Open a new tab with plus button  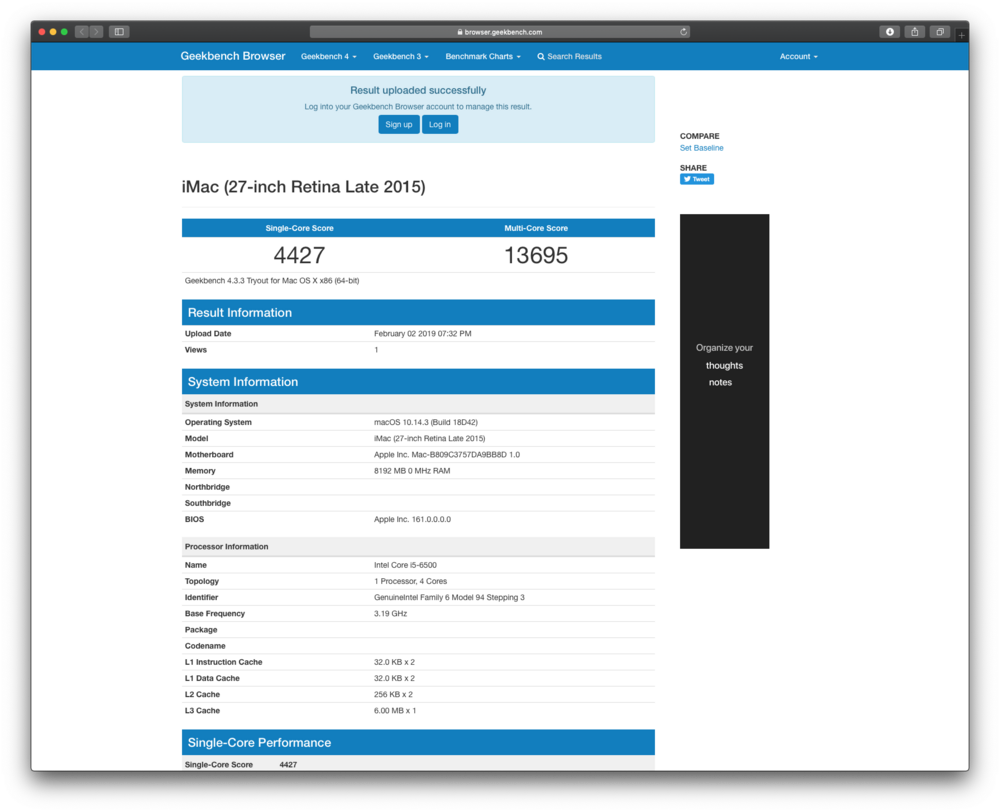point(961,35)
